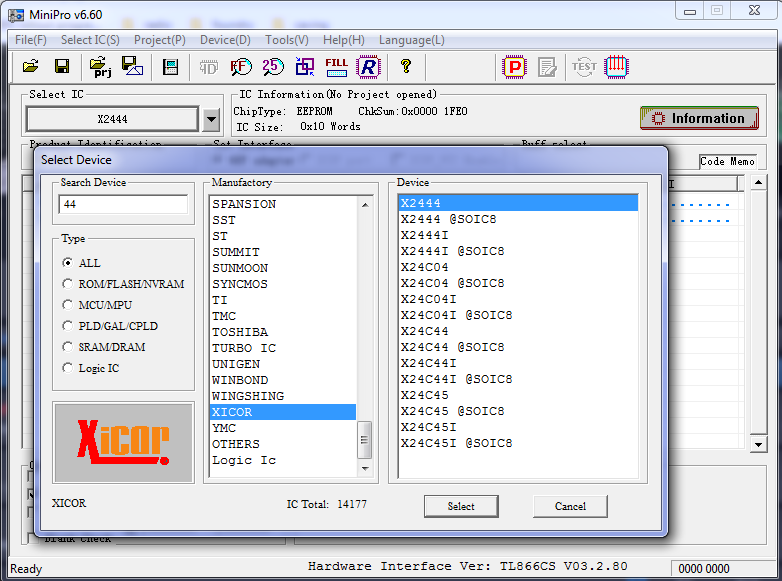Select Logic IC type radio button
The image size is (782, 581).
[x=67, y=368]
